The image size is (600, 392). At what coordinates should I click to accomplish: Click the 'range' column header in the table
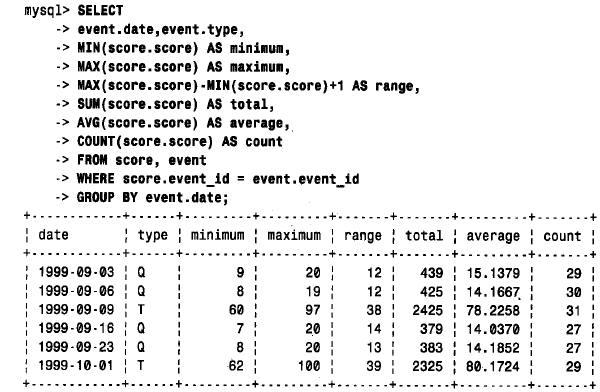(363, 237)
